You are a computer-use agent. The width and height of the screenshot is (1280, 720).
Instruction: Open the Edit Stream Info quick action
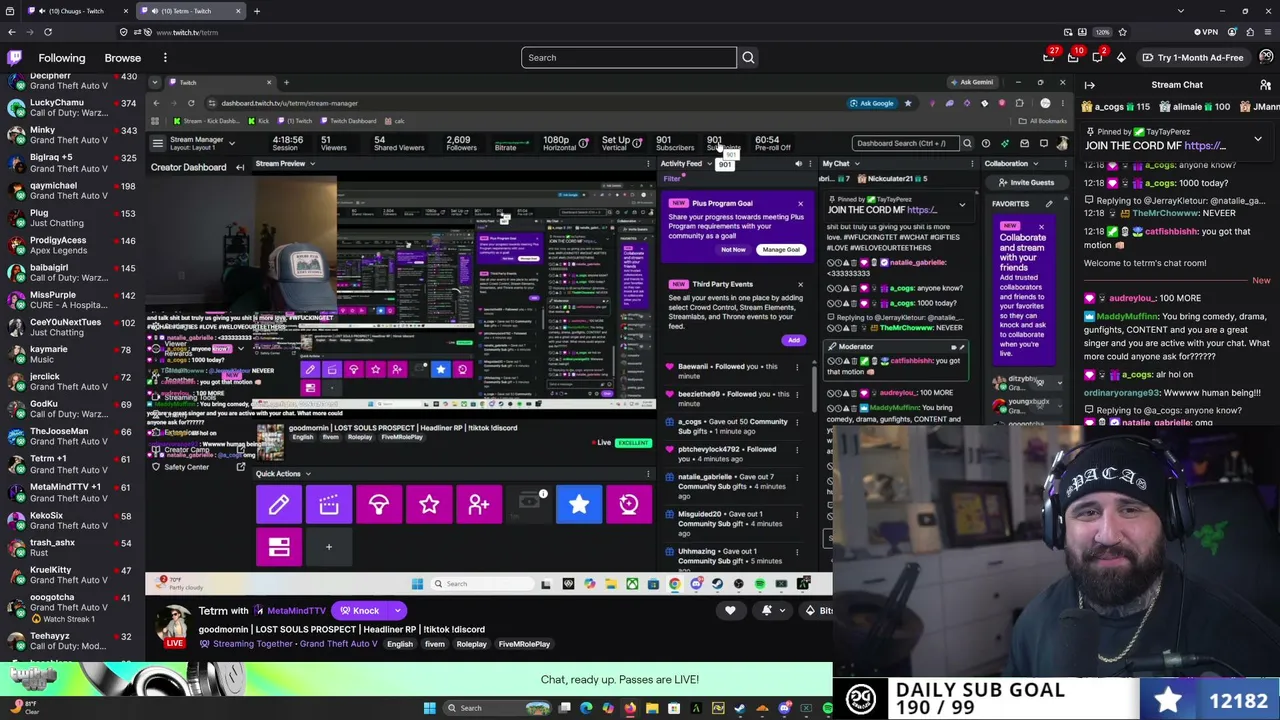point(279,505)
